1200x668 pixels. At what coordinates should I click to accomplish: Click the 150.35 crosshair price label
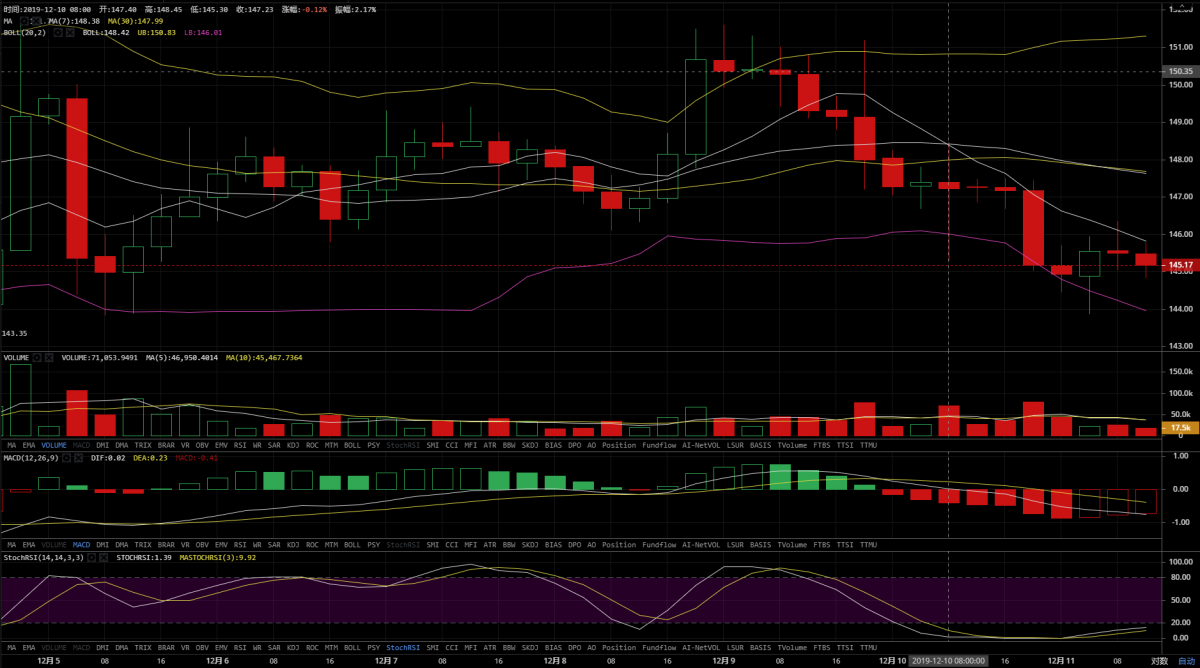[1180, 71]
